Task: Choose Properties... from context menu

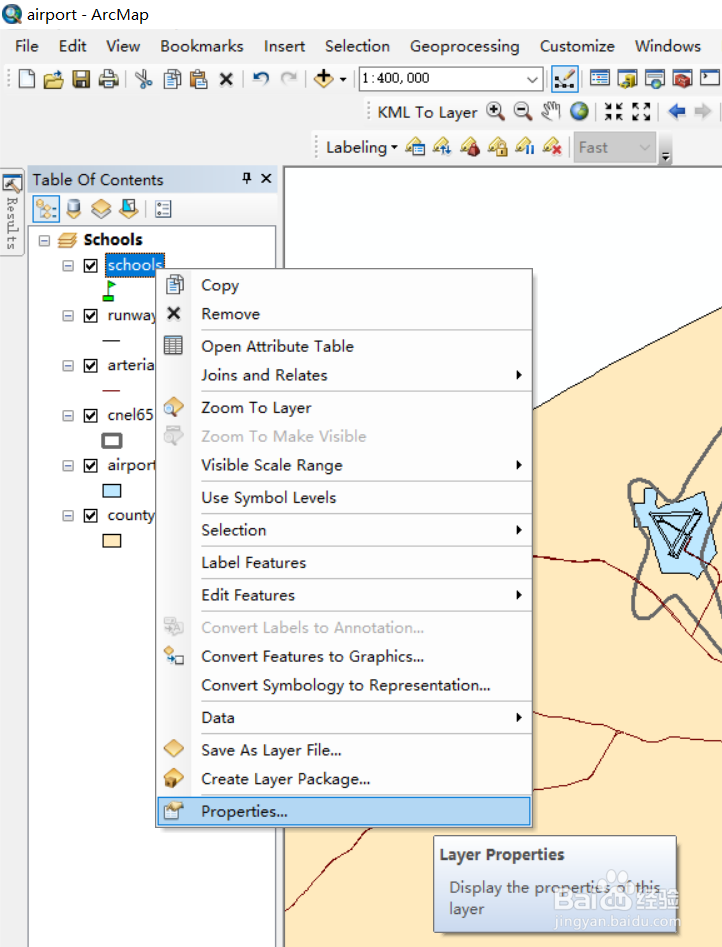Action: [344, 811]
